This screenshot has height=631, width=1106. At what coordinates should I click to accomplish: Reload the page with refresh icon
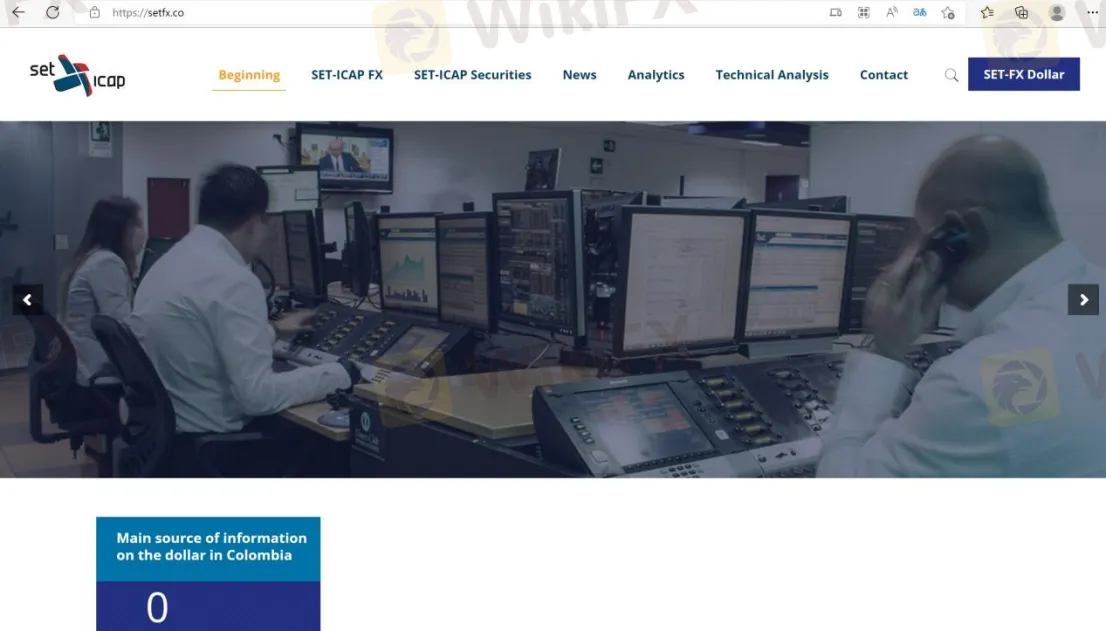click(53, 12)
